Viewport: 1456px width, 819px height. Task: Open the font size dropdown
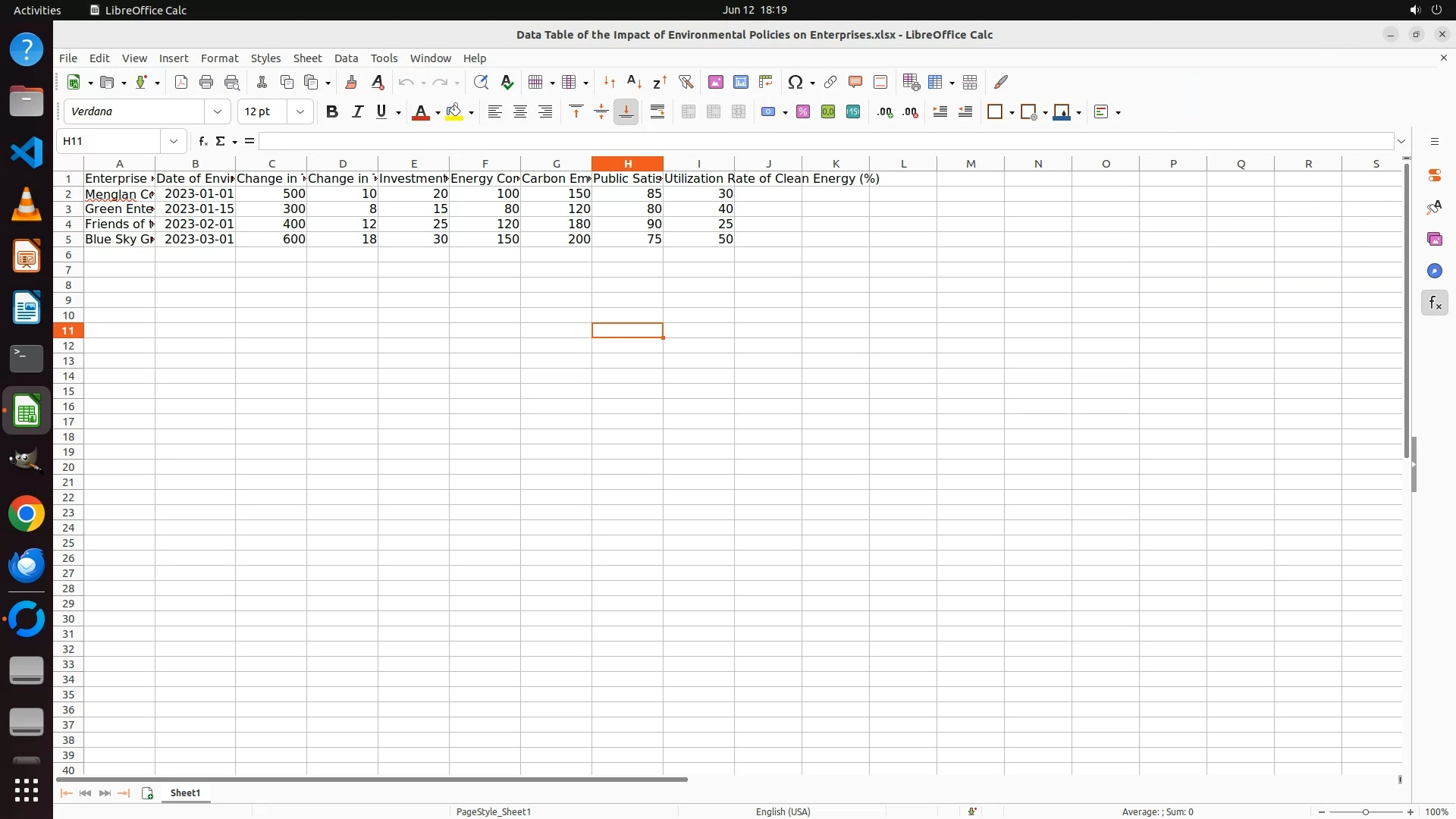pyautogui.click(x=300, y=112)
